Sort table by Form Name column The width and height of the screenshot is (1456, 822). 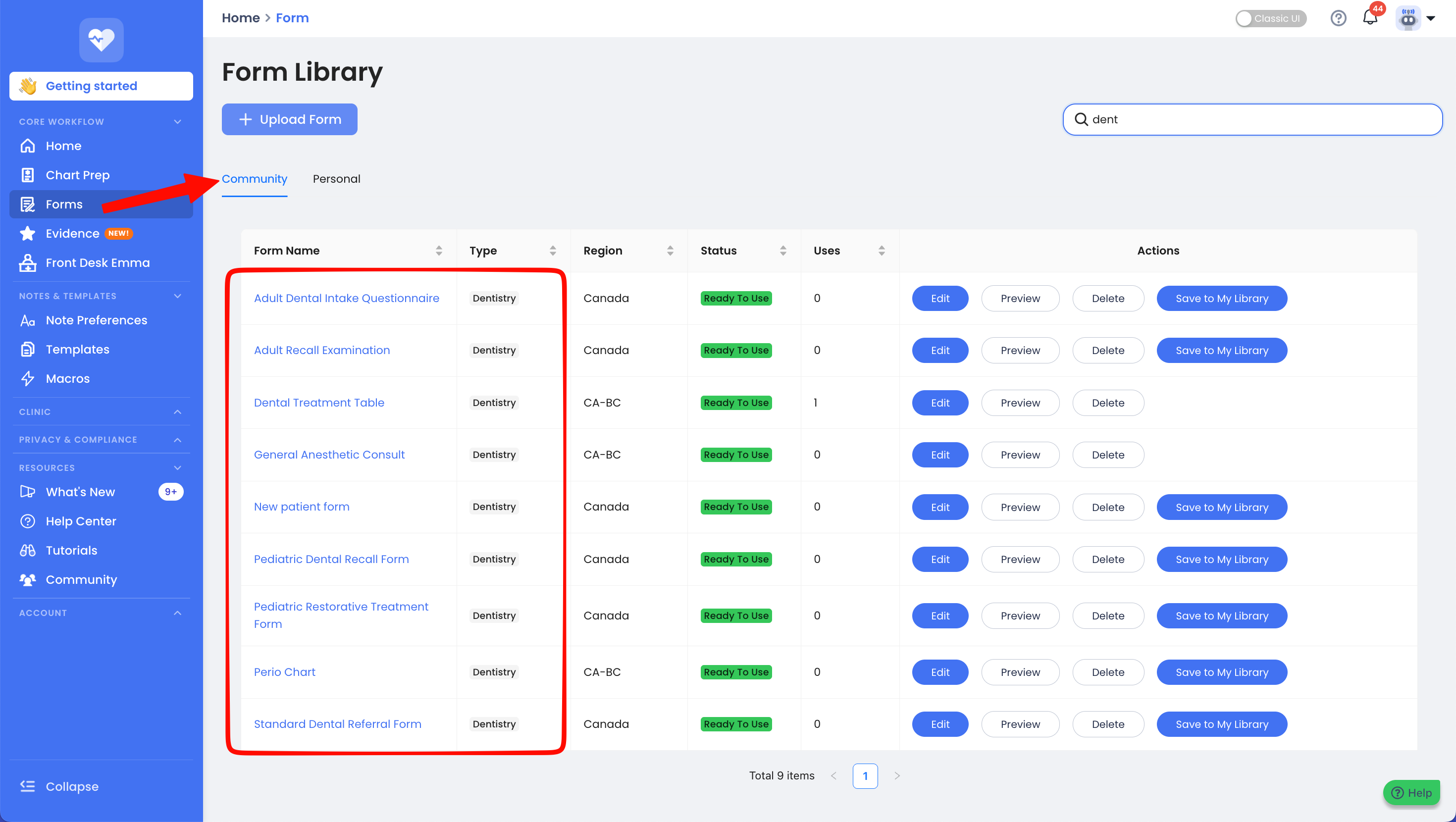pyautogui.click(x=439, y=251)
